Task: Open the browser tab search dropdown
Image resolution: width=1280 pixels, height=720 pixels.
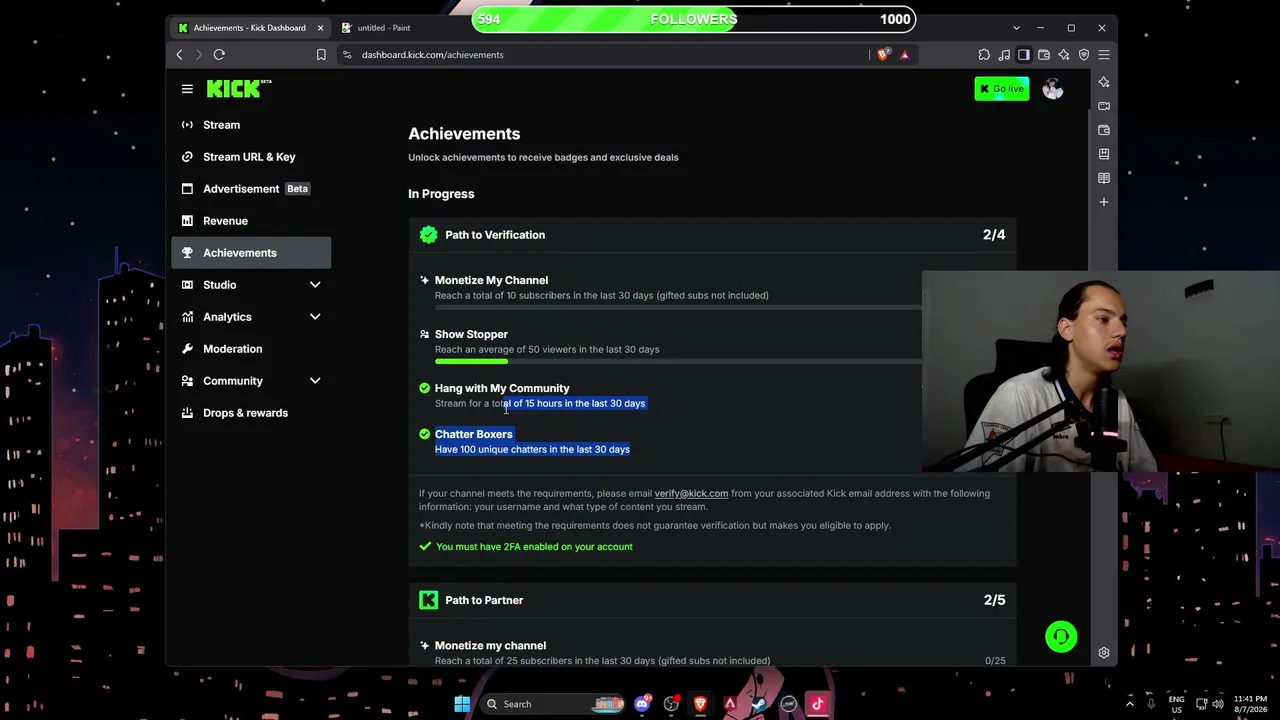Action: click(x=1016, y=28)
